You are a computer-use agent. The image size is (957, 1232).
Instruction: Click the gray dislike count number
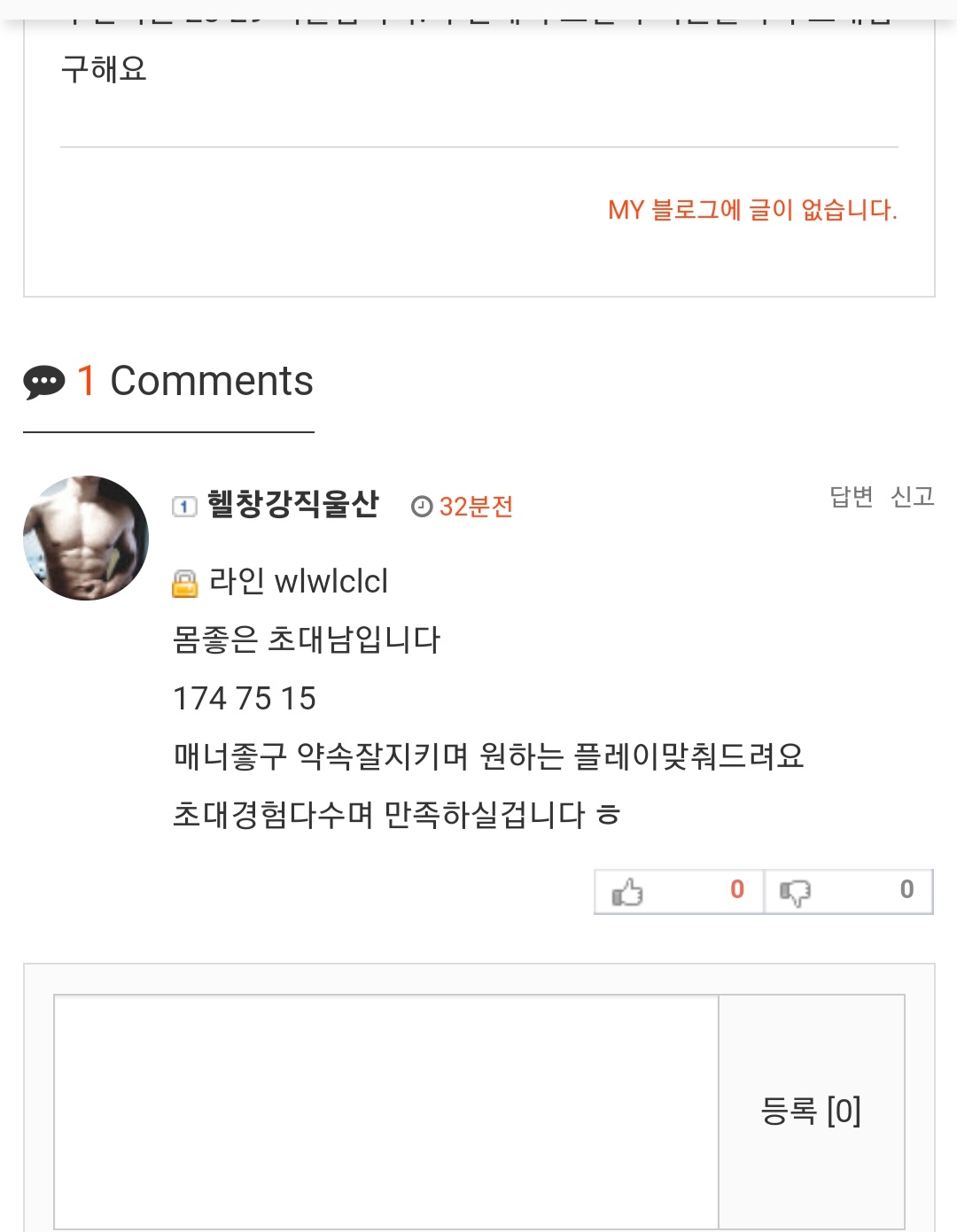tap(906, 889)
